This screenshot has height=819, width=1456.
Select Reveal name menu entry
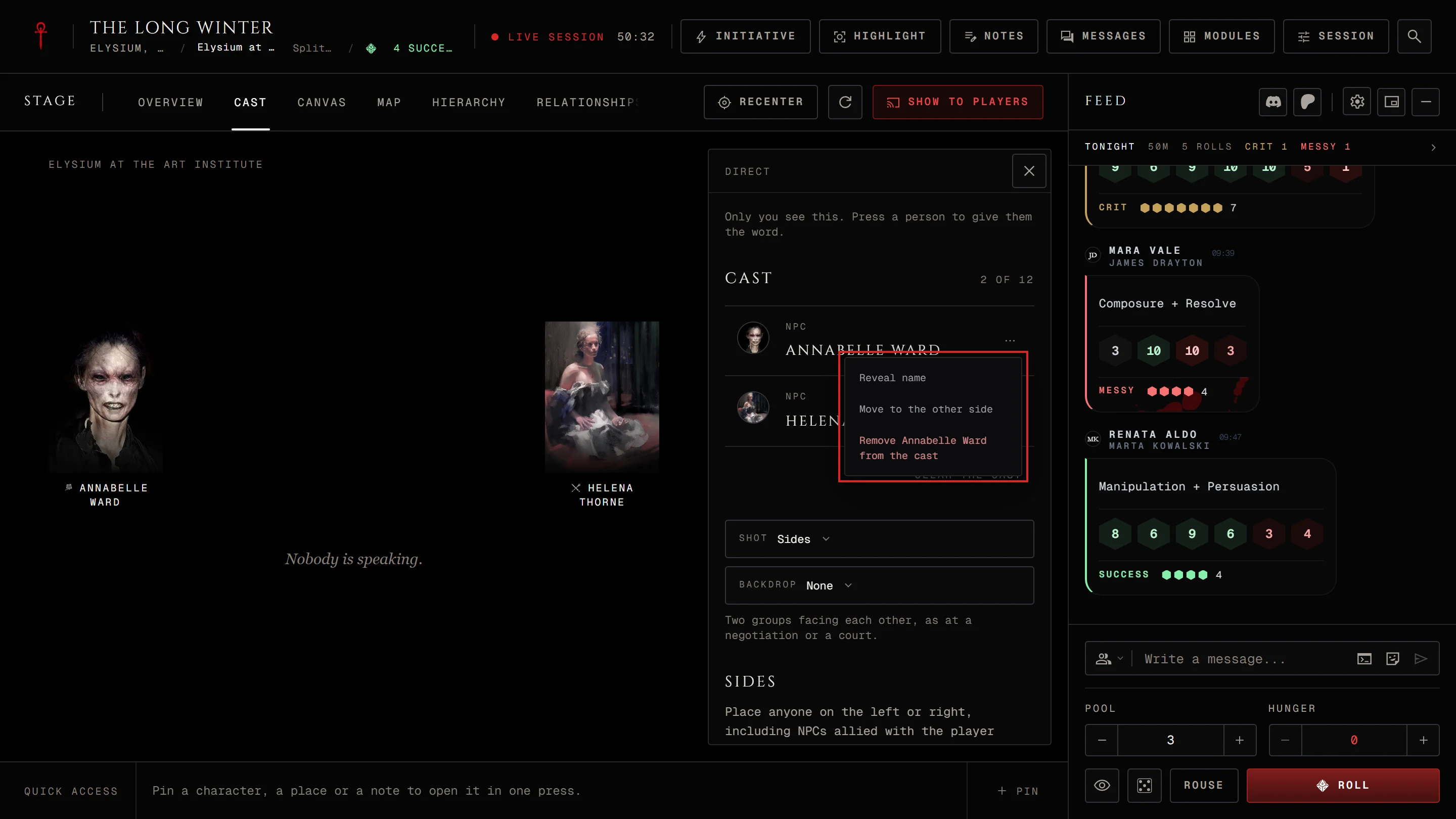(x=933, y=378)
